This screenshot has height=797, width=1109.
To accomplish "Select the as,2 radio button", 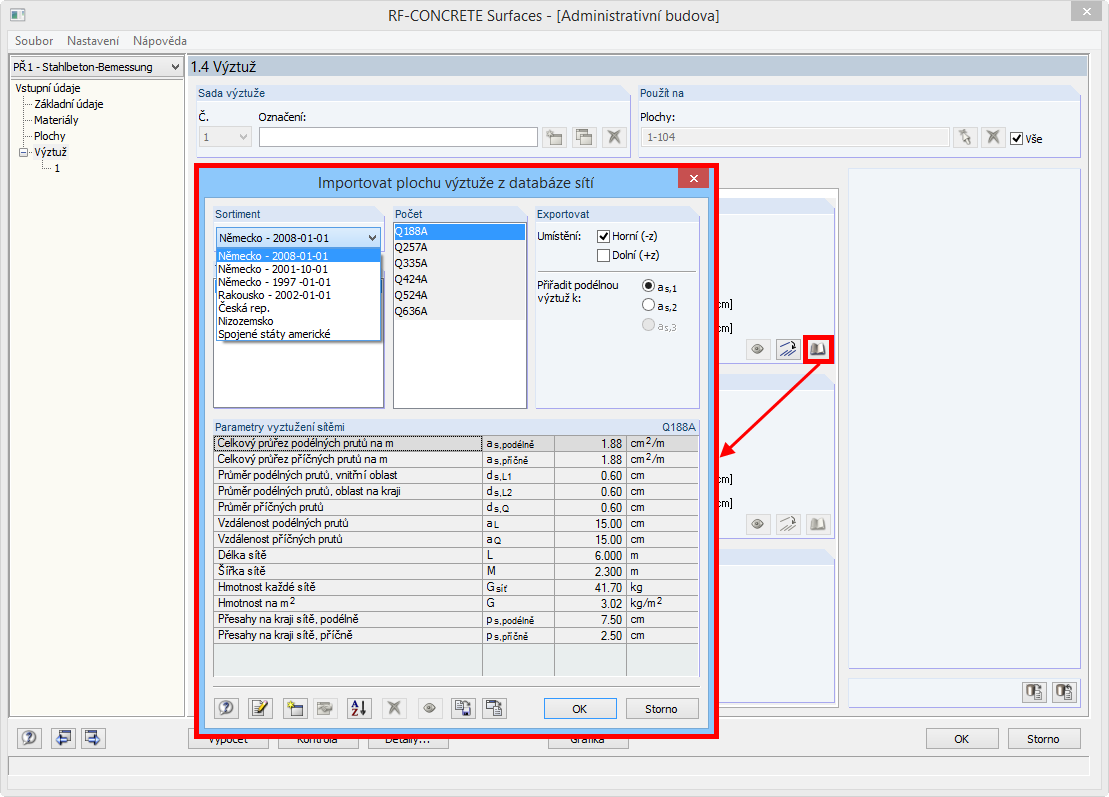I will (648, 306).
